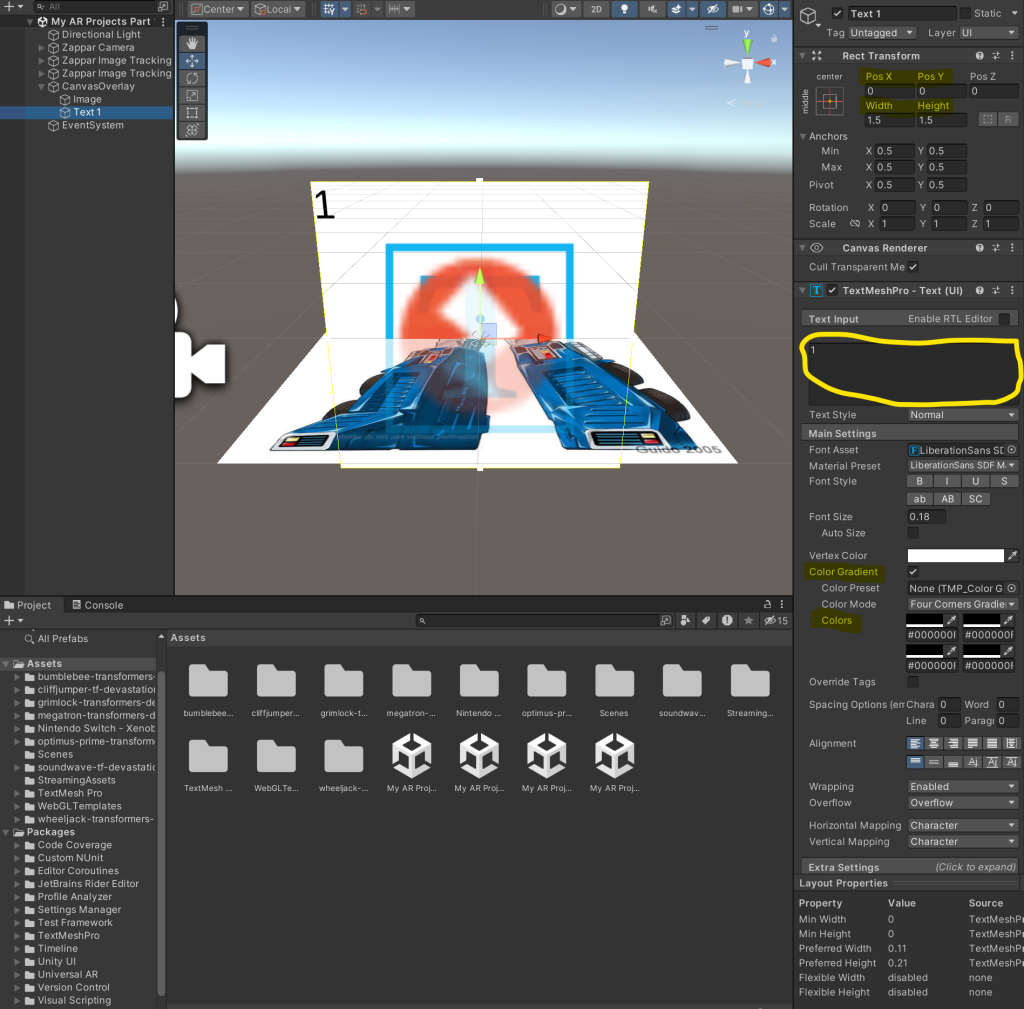Enable the Auto Size checkbox
The width and height of the screenshot is (1024, 1009).
pos(913,533)
